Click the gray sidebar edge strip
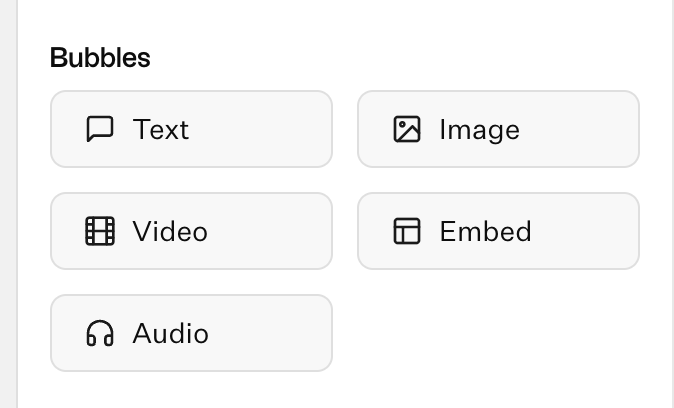Viewport: 674px width, 408px height. click(8, 204)
